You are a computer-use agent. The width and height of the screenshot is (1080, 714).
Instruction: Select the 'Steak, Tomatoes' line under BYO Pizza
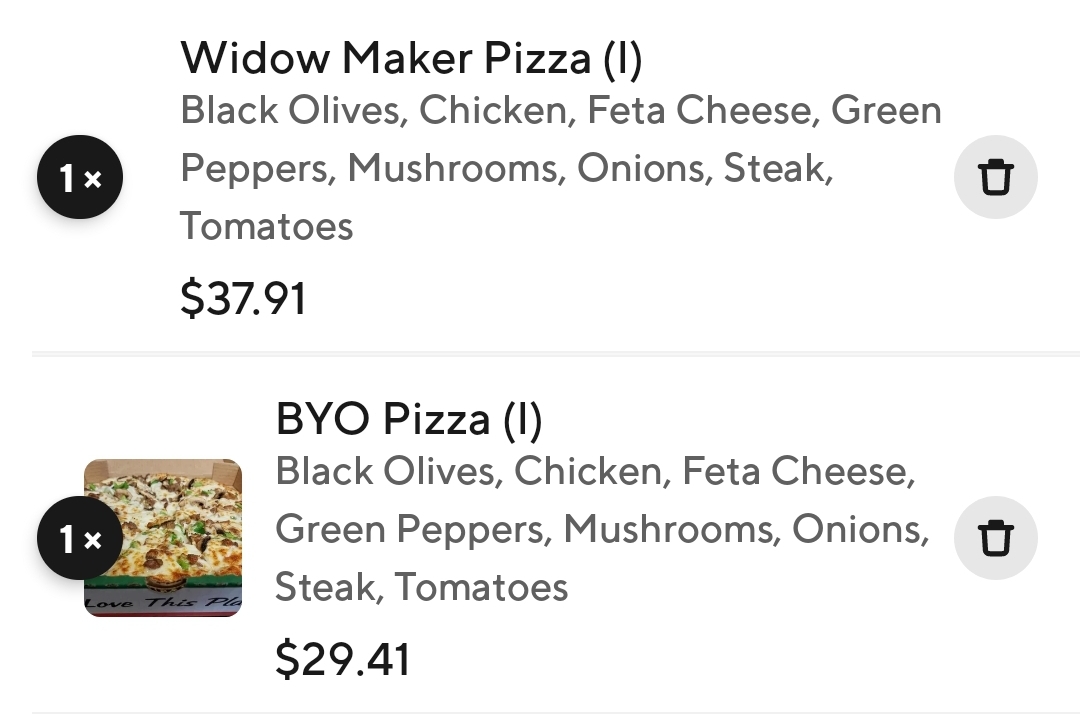[x=421, y=586]
